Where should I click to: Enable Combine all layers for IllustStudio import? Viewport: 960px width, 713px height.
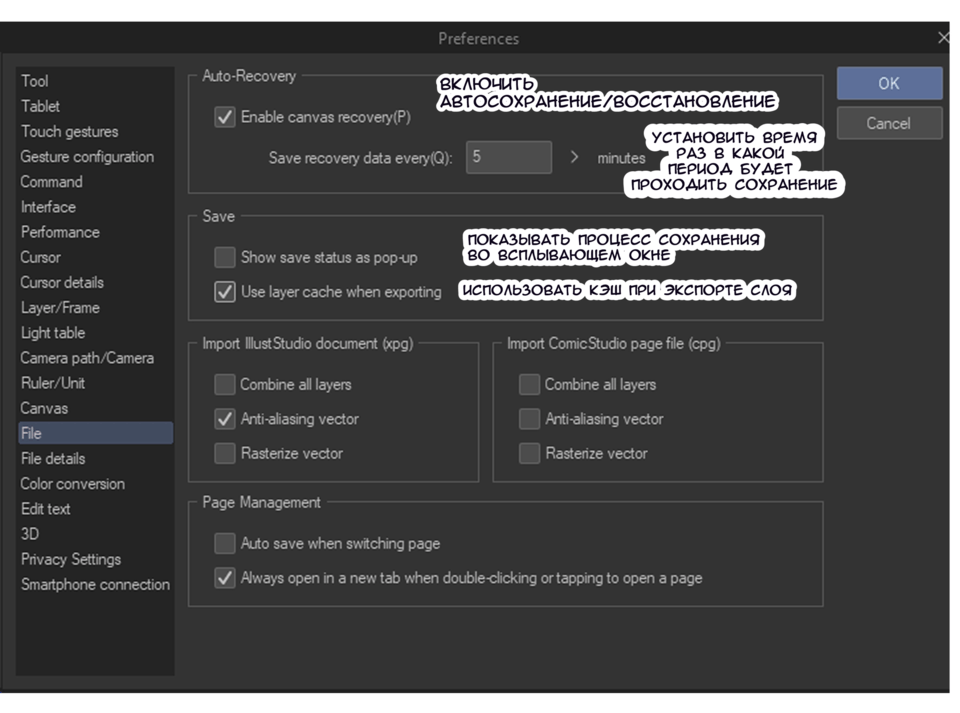225,385
